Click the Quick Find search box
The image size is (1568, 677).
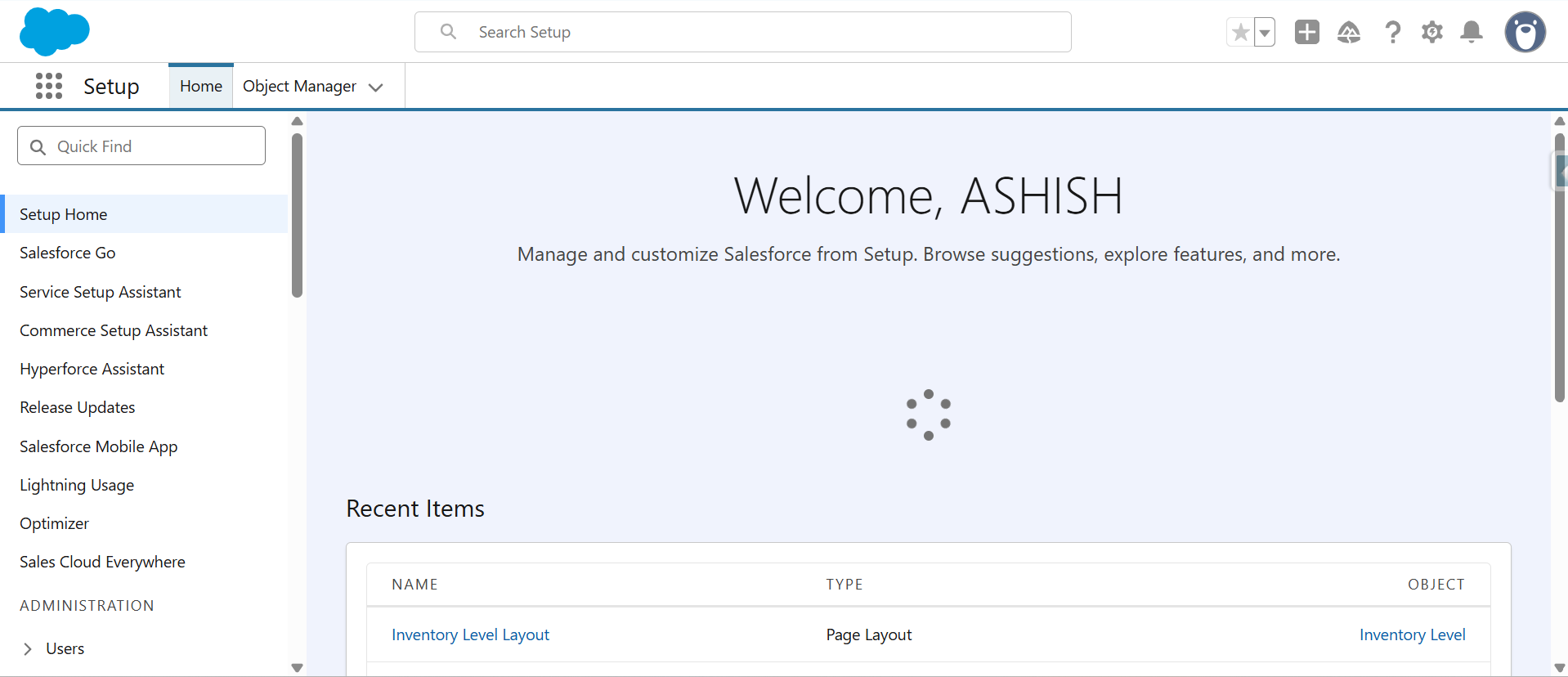pos(141,146)
